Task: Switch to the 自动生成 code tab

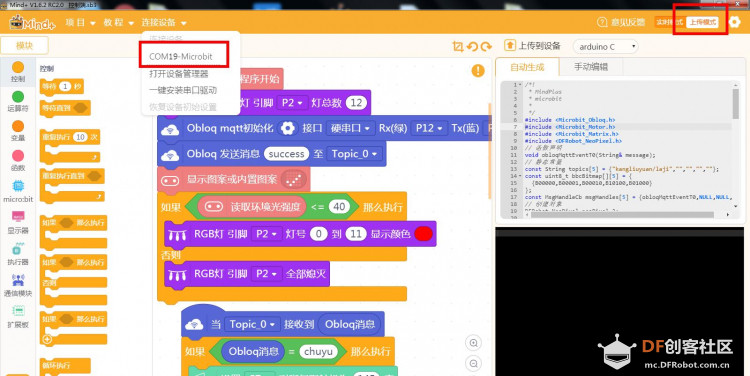Action: (x=527, y=67)
